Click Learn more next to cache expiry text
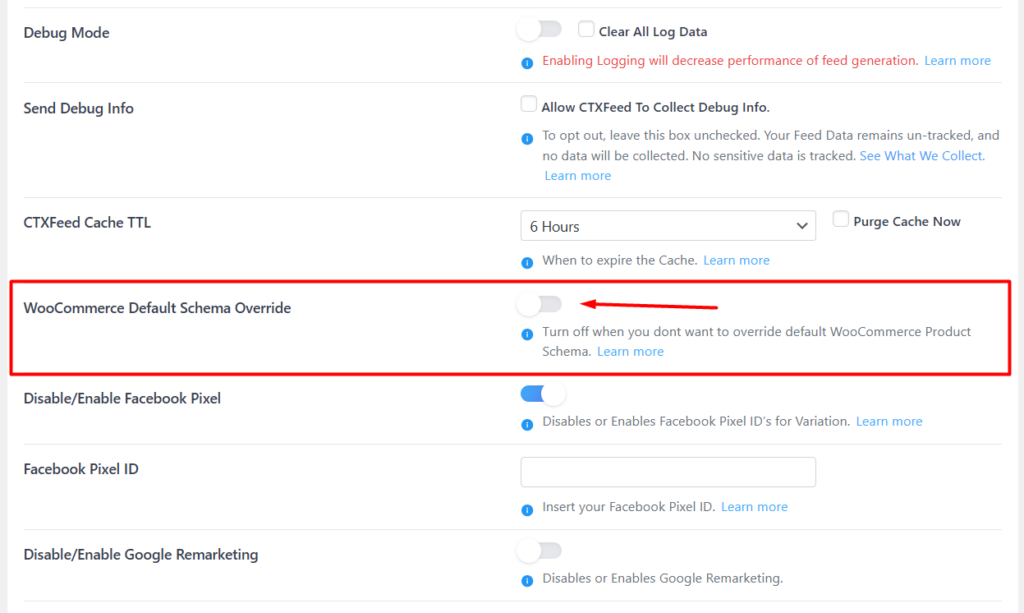1024x613 pixels. click(x=736, y=260)
